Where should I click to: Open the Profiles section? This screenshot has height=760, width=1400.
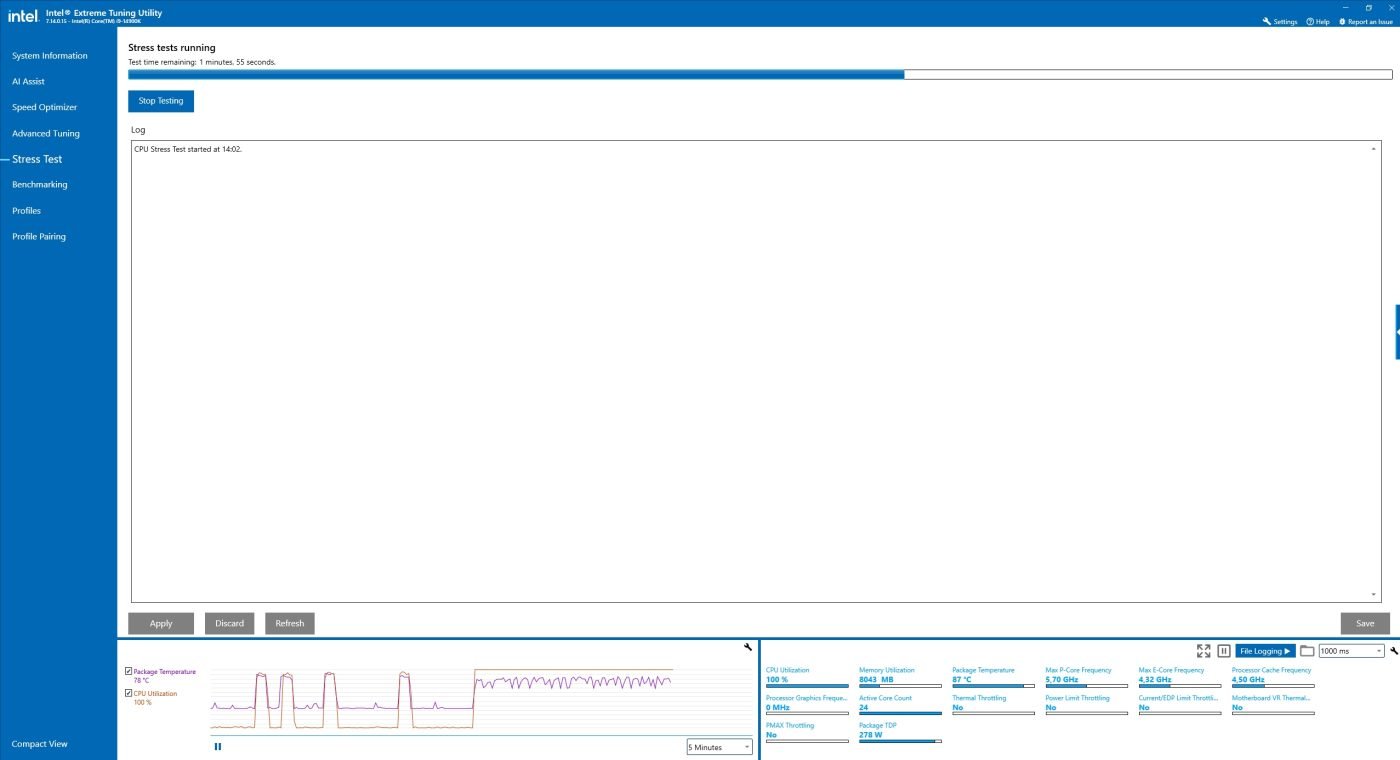26,211
